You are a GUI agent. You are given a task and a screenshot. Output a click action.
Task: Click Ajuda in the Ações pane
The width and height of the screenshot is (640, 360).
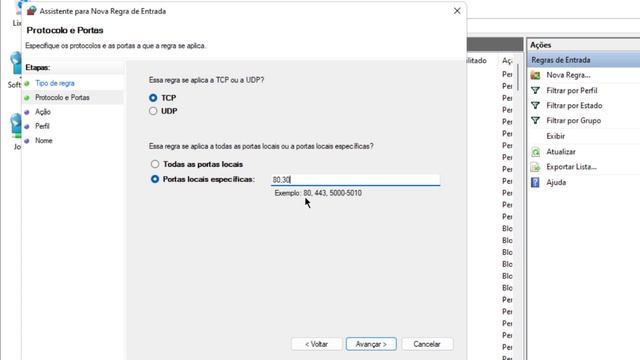click(556, 182)
